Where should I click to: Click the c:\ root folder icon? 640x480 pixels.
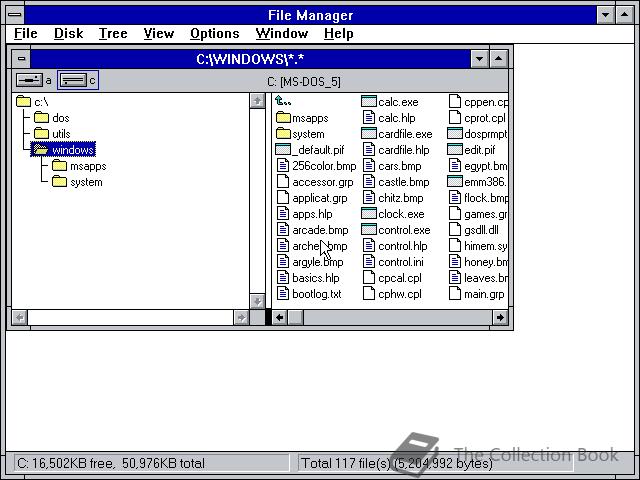pyautogui.click(x=23, y=101)
